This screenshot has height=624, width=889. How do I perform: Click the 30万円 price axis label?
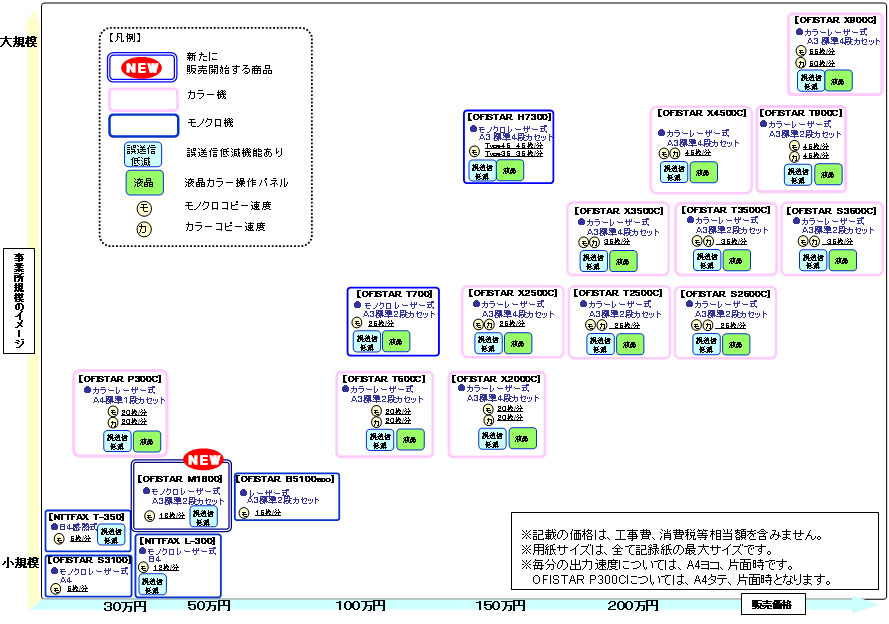(x=125, y=606)
